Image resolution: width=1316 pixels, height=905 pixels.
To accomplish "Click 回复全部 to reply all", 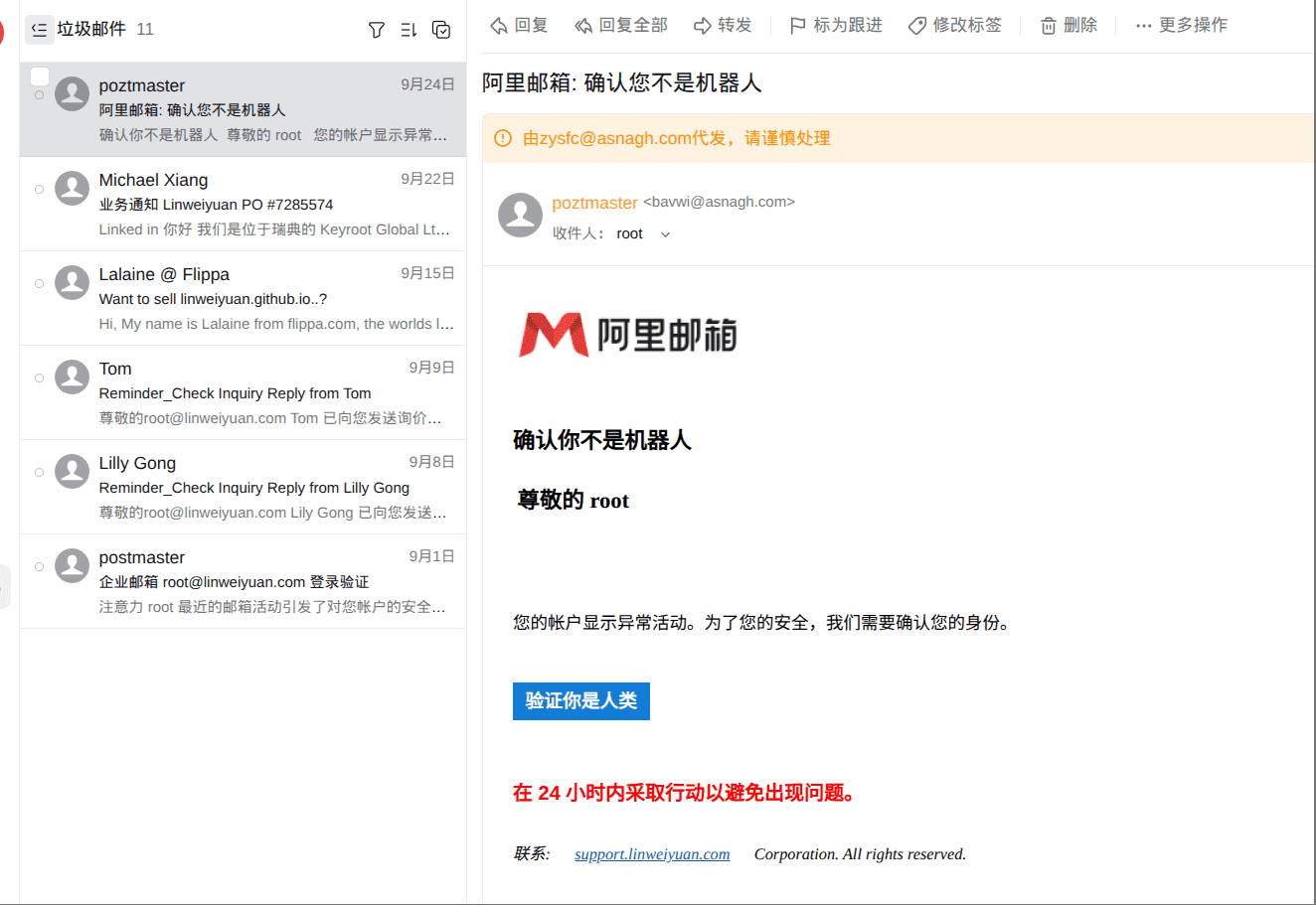I will [621, 26].
